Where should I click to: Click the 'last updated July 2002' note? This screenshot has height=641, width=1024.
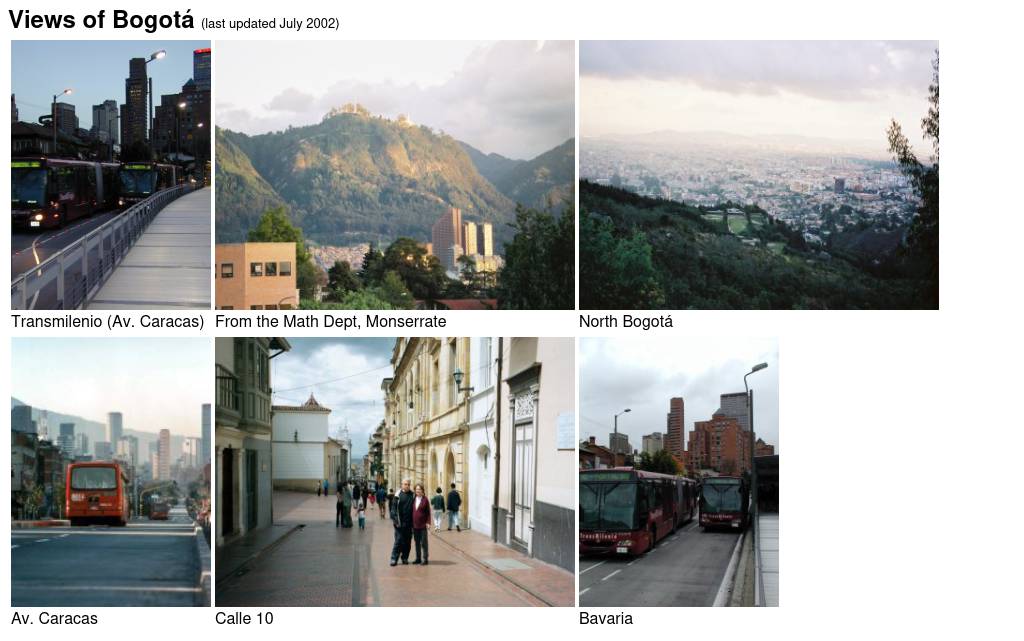point(270,23)
